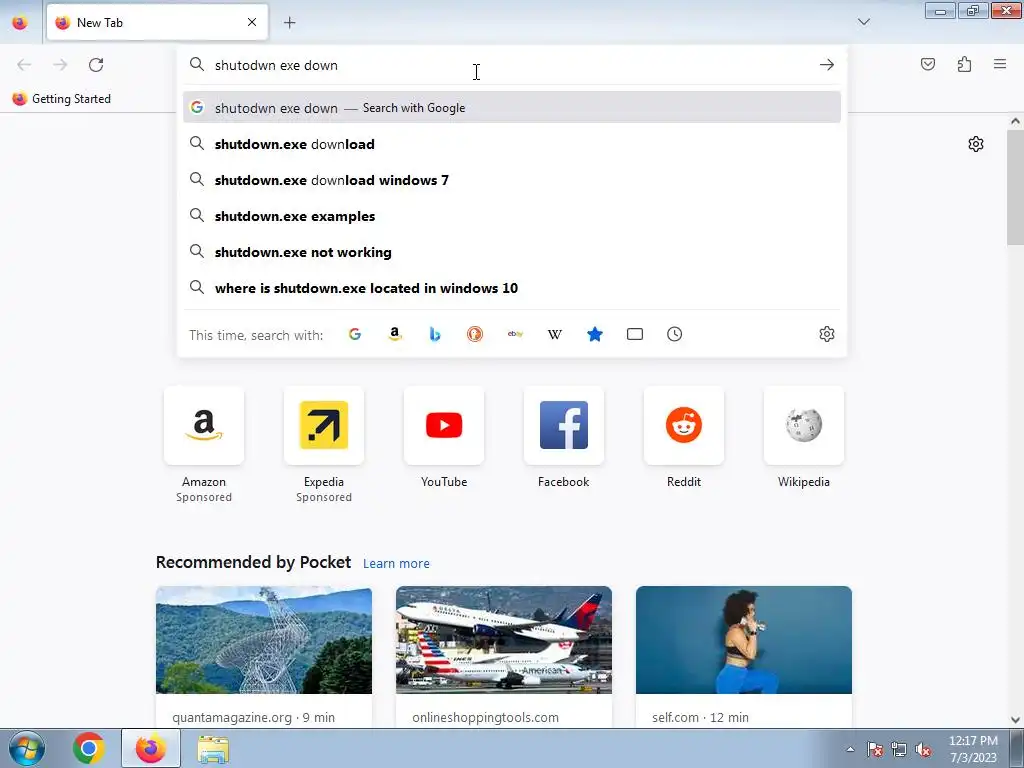Viewport: 1024px width, 768px height.
Task: Go back one page
Action: [x=24, y=65]
